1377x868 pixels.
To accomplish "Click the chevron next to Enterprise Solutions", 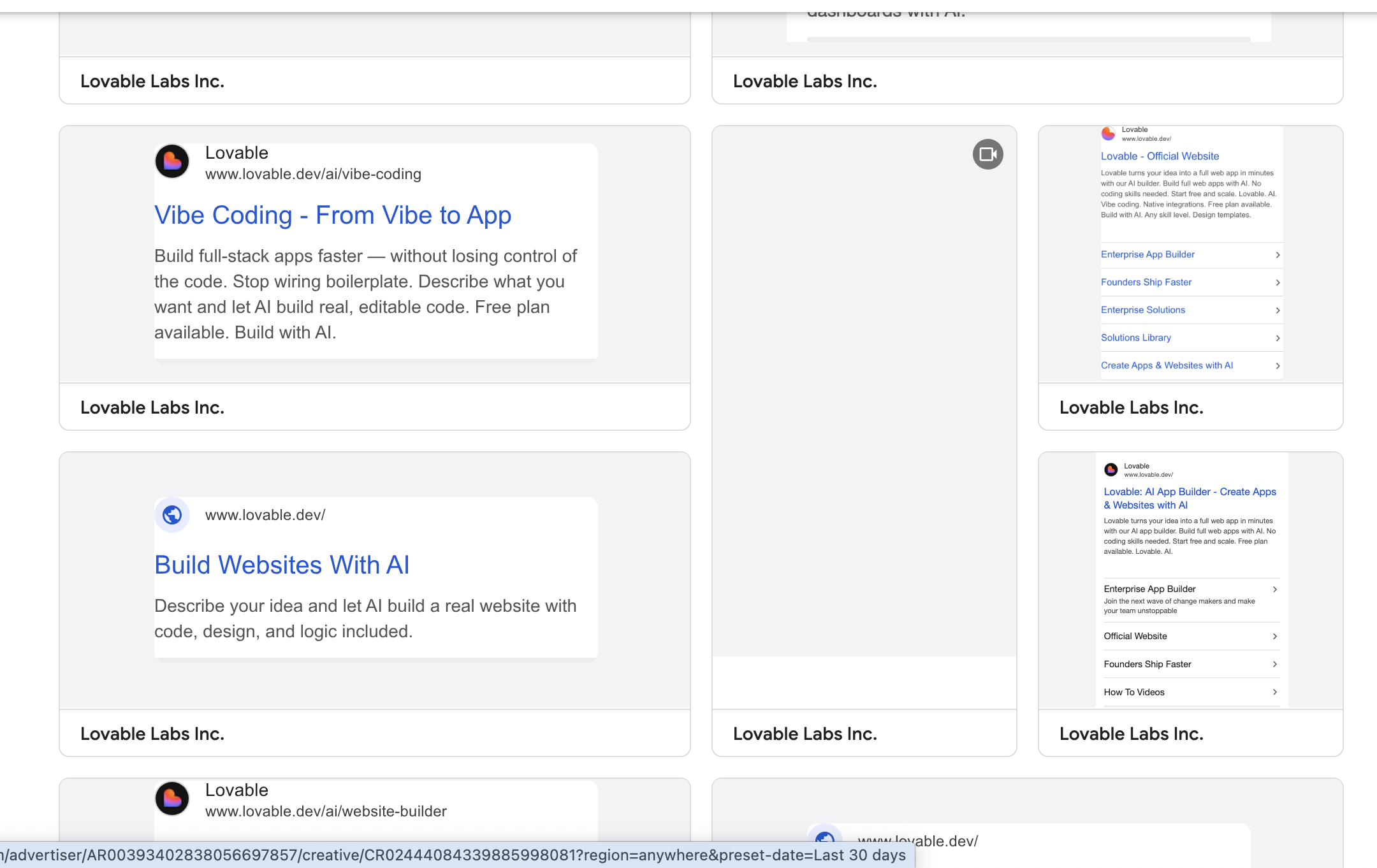I will tap(1278, 310).
